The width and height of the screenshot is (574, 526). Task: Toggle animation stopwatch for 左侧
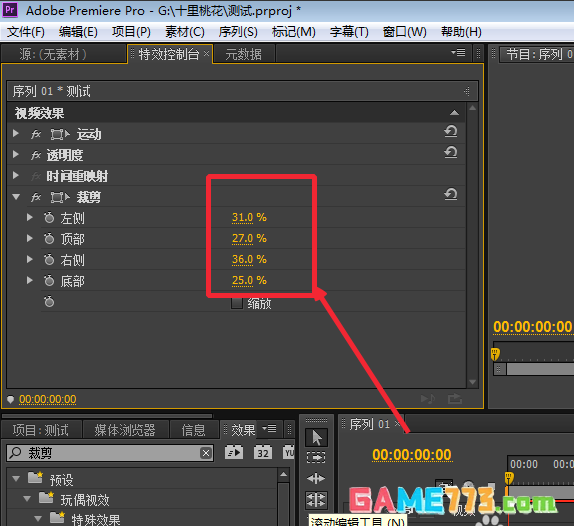(49, 217)
